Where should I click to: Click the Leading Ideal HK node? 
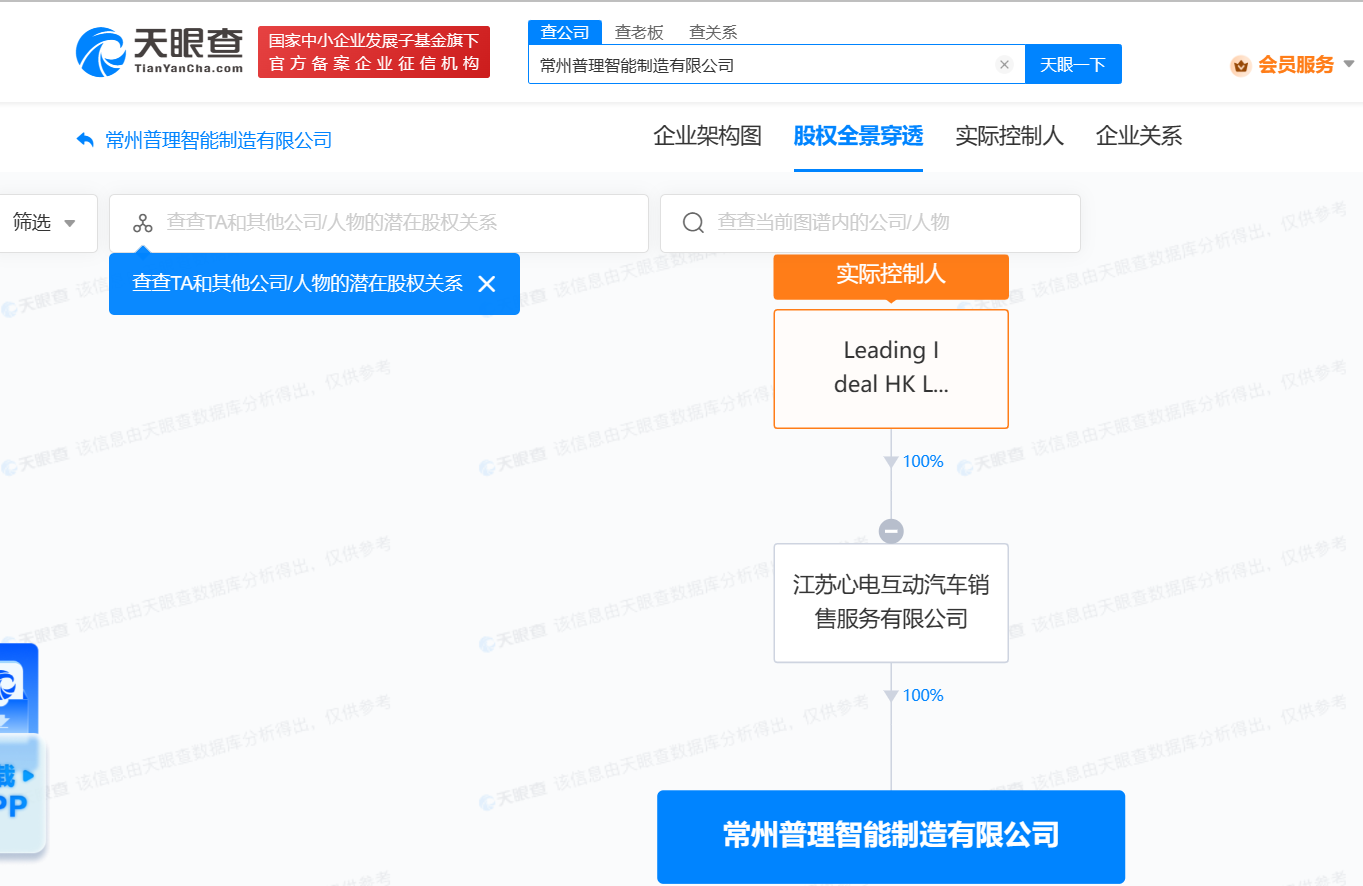(891, 368)
